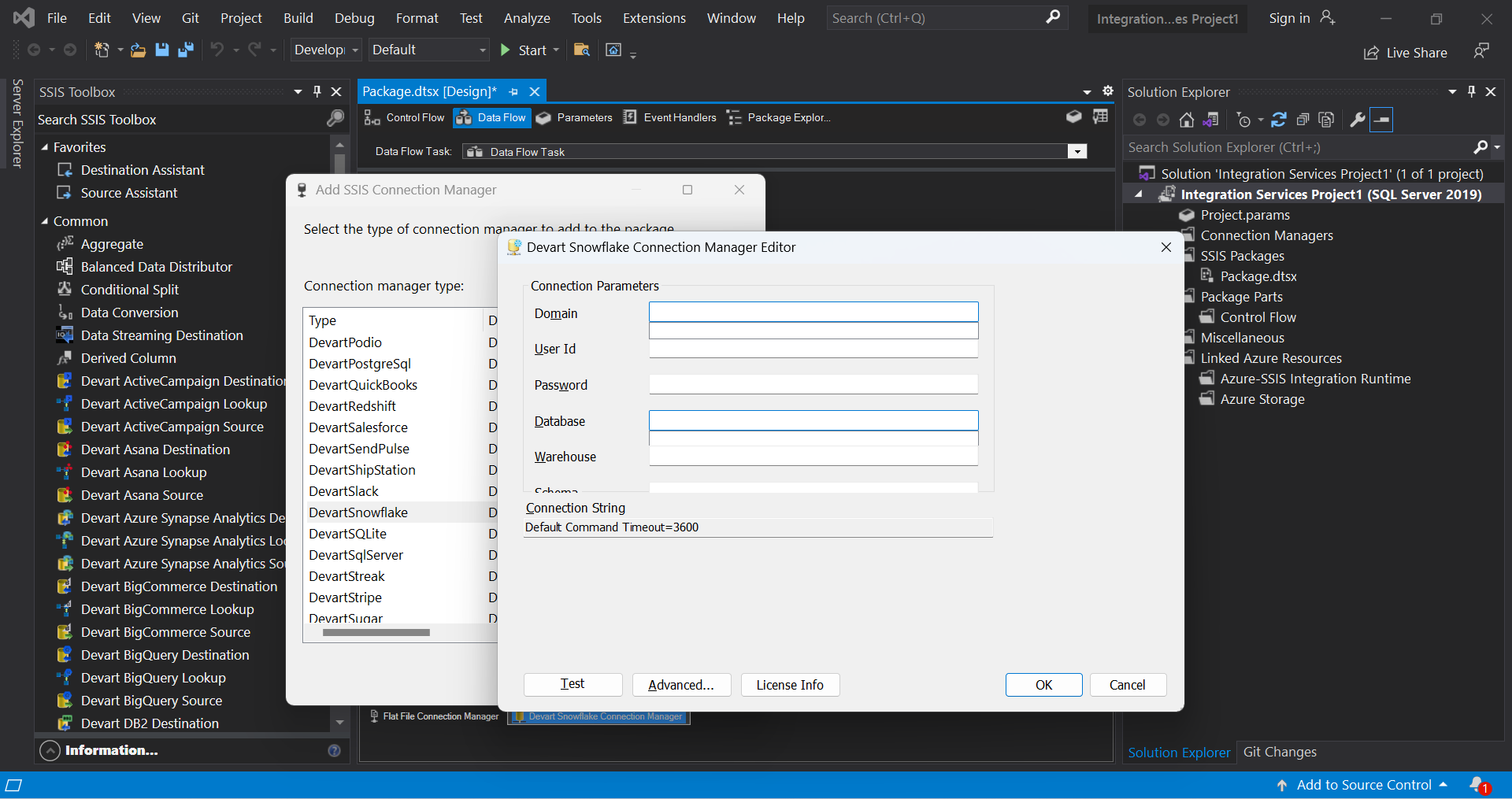
Task: Toggle Preview Selected Items in Solution Explorer
Action: pyautogui.click(x=1383, y=119)
